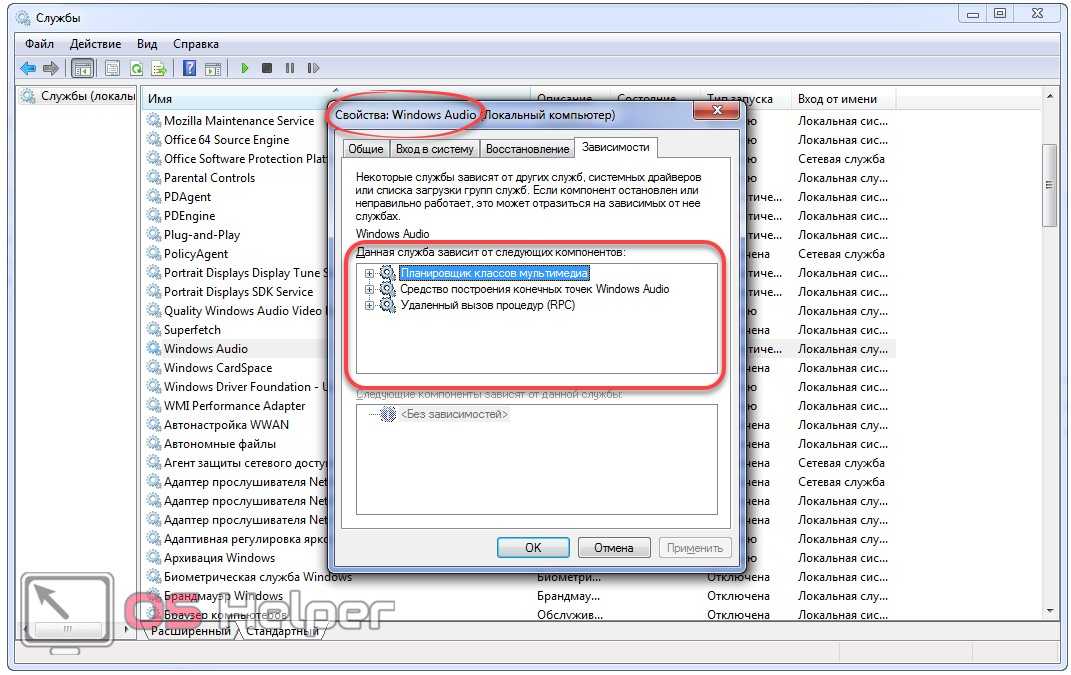Select Mozilla Maintenance Service in the list
The height and width of the screenshot is (675, 1071).
[238, 121]
